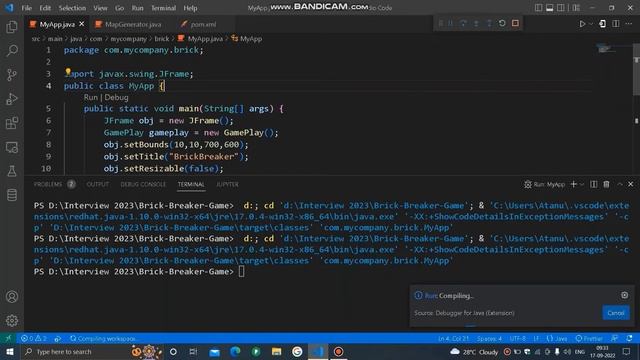Split the editor to the right
Screen dimensions: 640x360
coord(616,24)
